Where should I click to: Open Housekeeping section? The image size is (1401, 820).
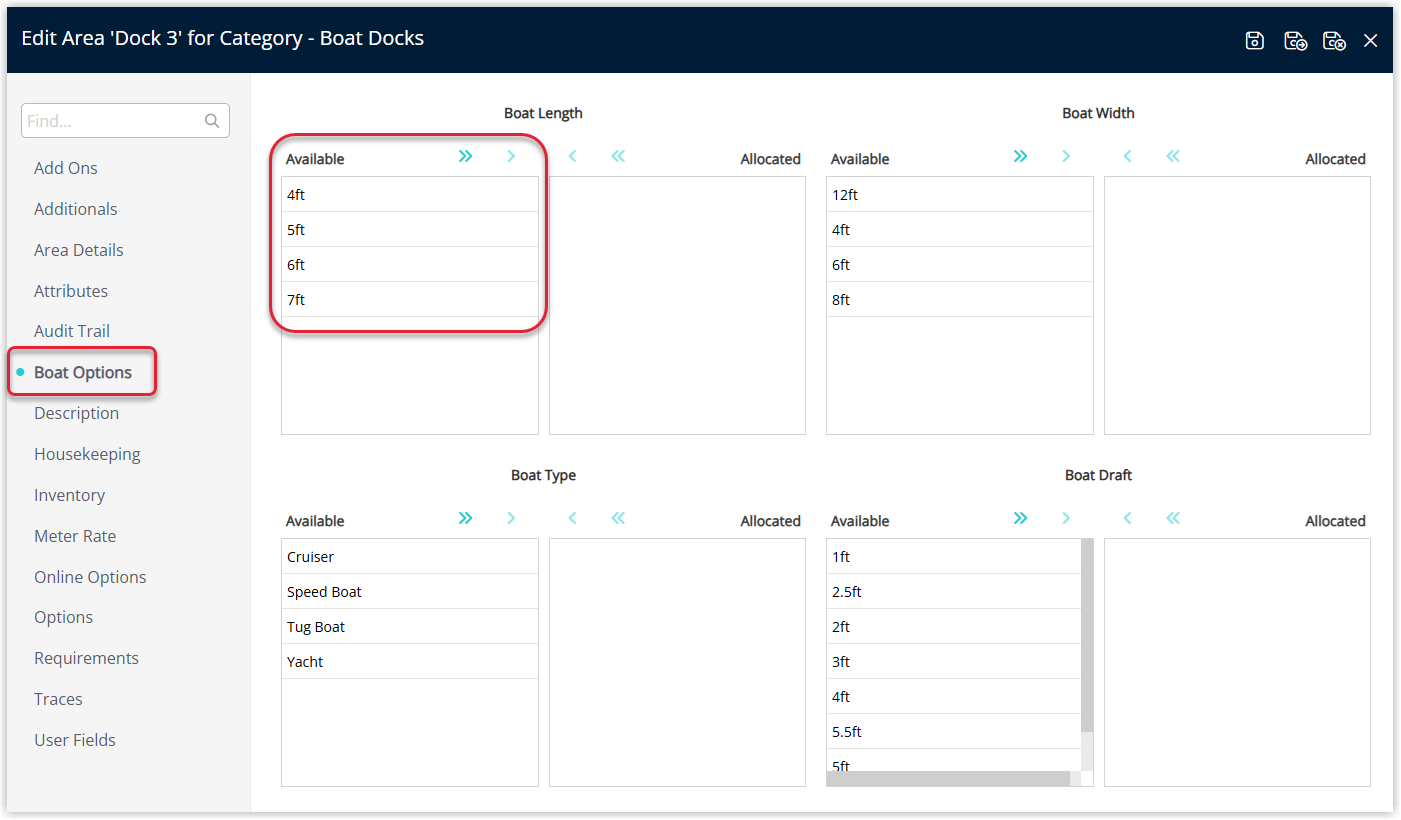87,454
